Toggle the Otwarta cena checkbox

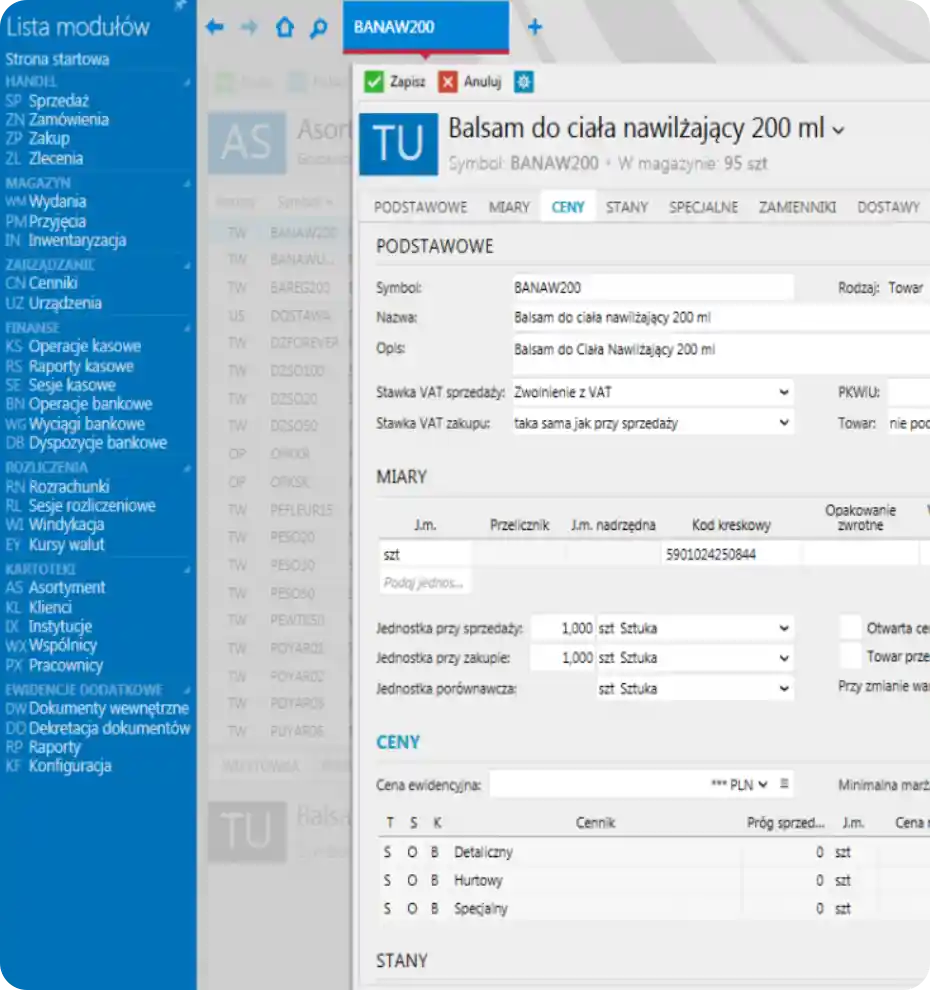click(850, 628)
